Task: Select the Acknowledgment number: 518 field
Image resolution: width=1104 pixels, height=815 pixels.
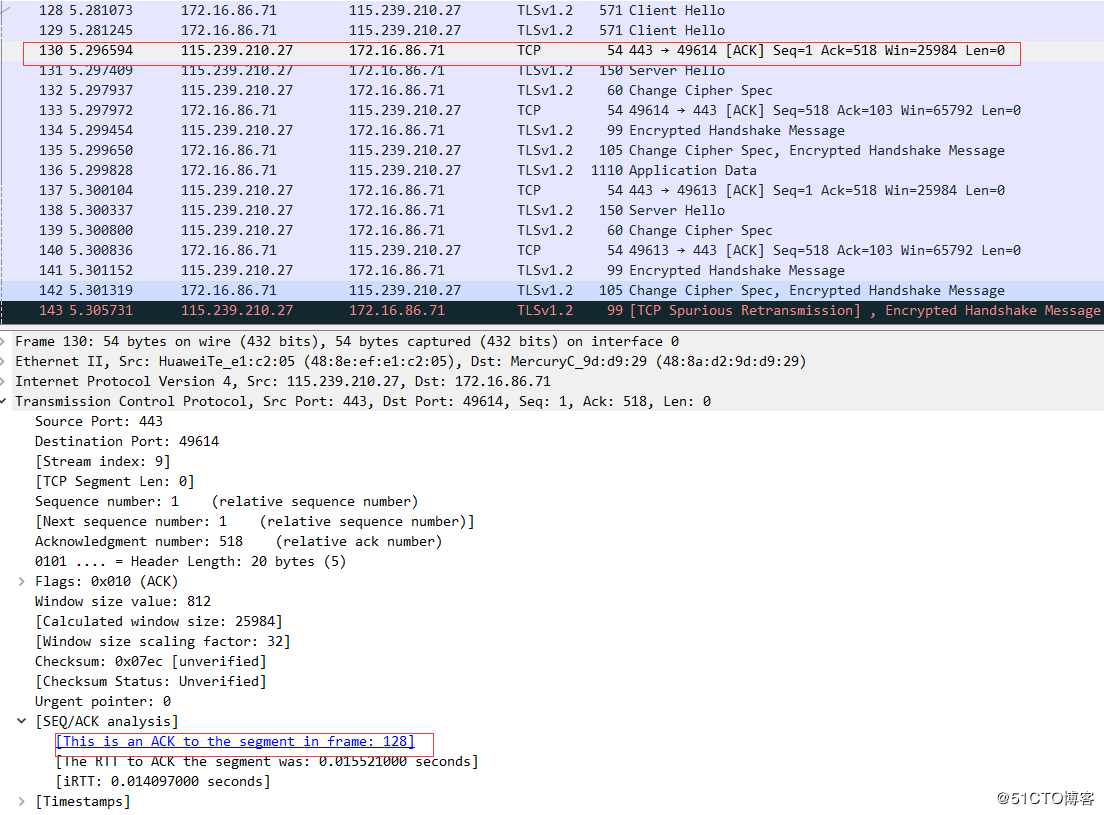Action: coord(238,541)
